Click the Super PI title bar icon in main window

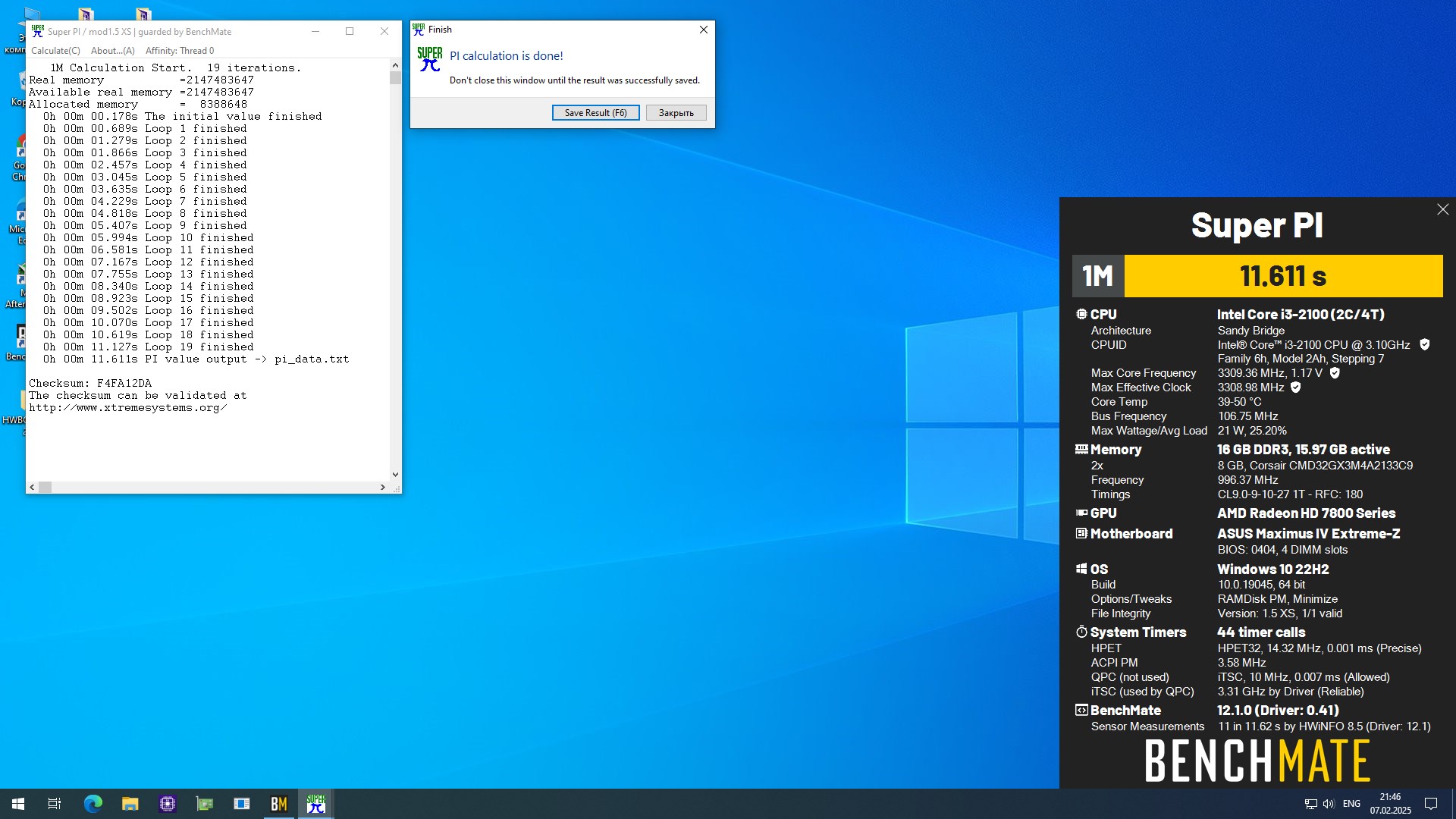pyautogui.click(x=37, y=31)
